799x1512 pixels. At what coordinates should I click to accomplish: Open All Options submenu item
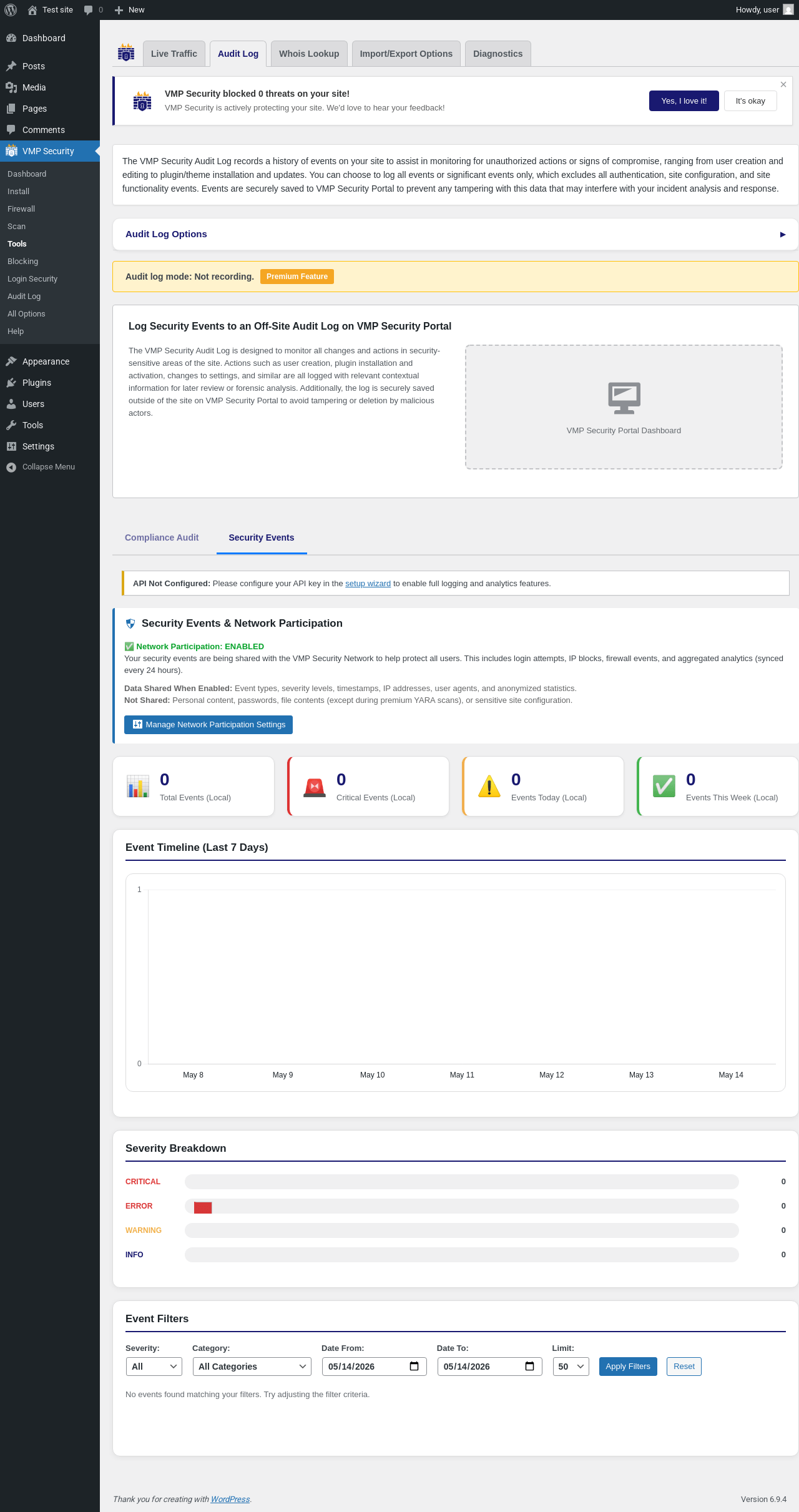click(x=26, y=314)
